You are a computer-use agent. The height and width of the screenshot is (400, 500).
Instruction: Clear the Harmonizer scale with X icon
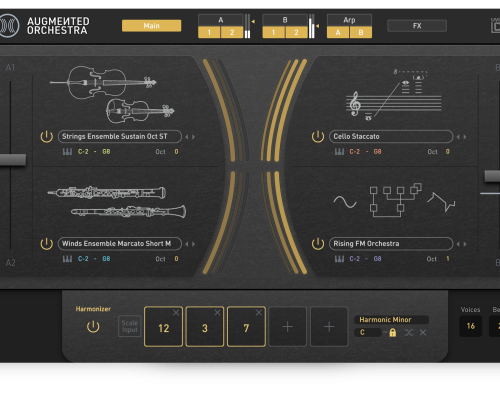(423, 332)
